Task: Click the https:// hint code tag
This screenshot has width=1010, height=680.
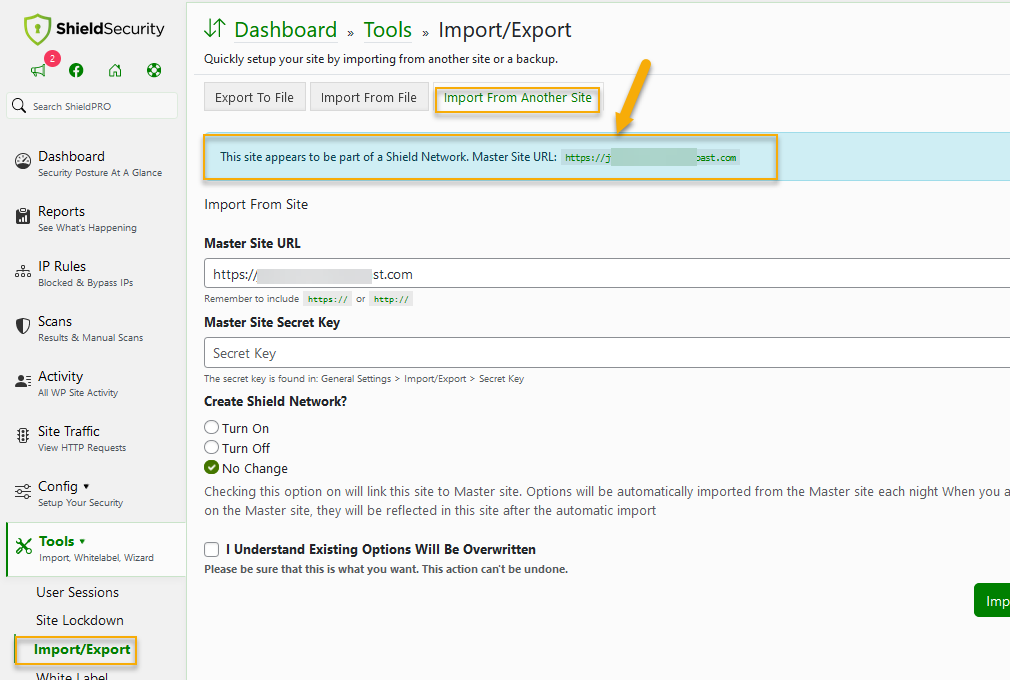Action: [327, 299]
